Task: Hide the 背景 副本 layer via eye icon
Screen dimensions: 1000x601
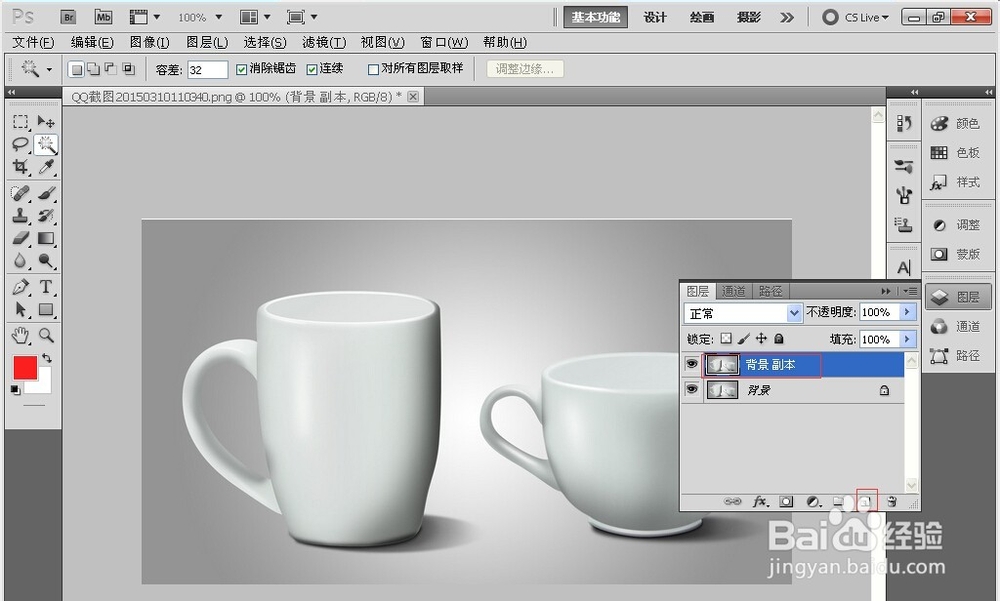Action: [x=691, y=365]
